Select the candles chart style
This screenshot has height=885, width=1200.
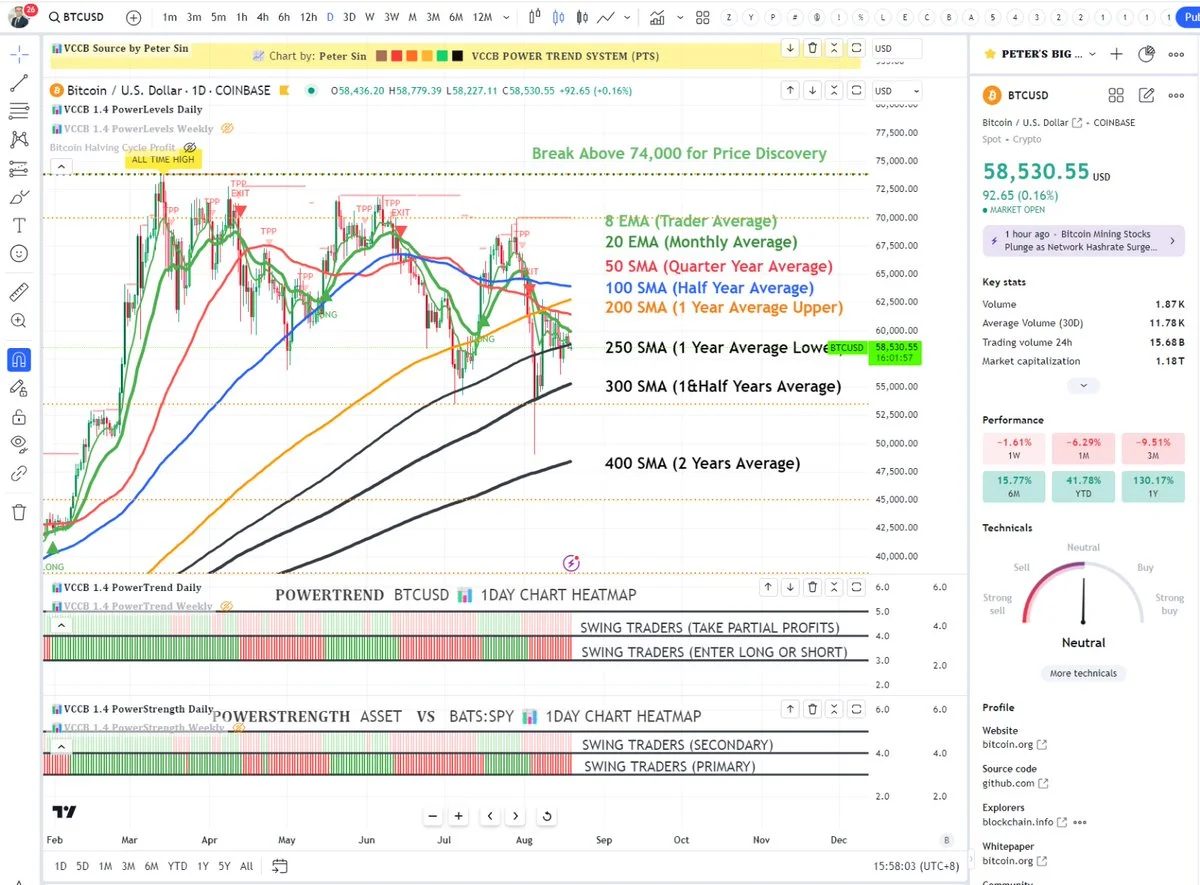coord(558,18)
